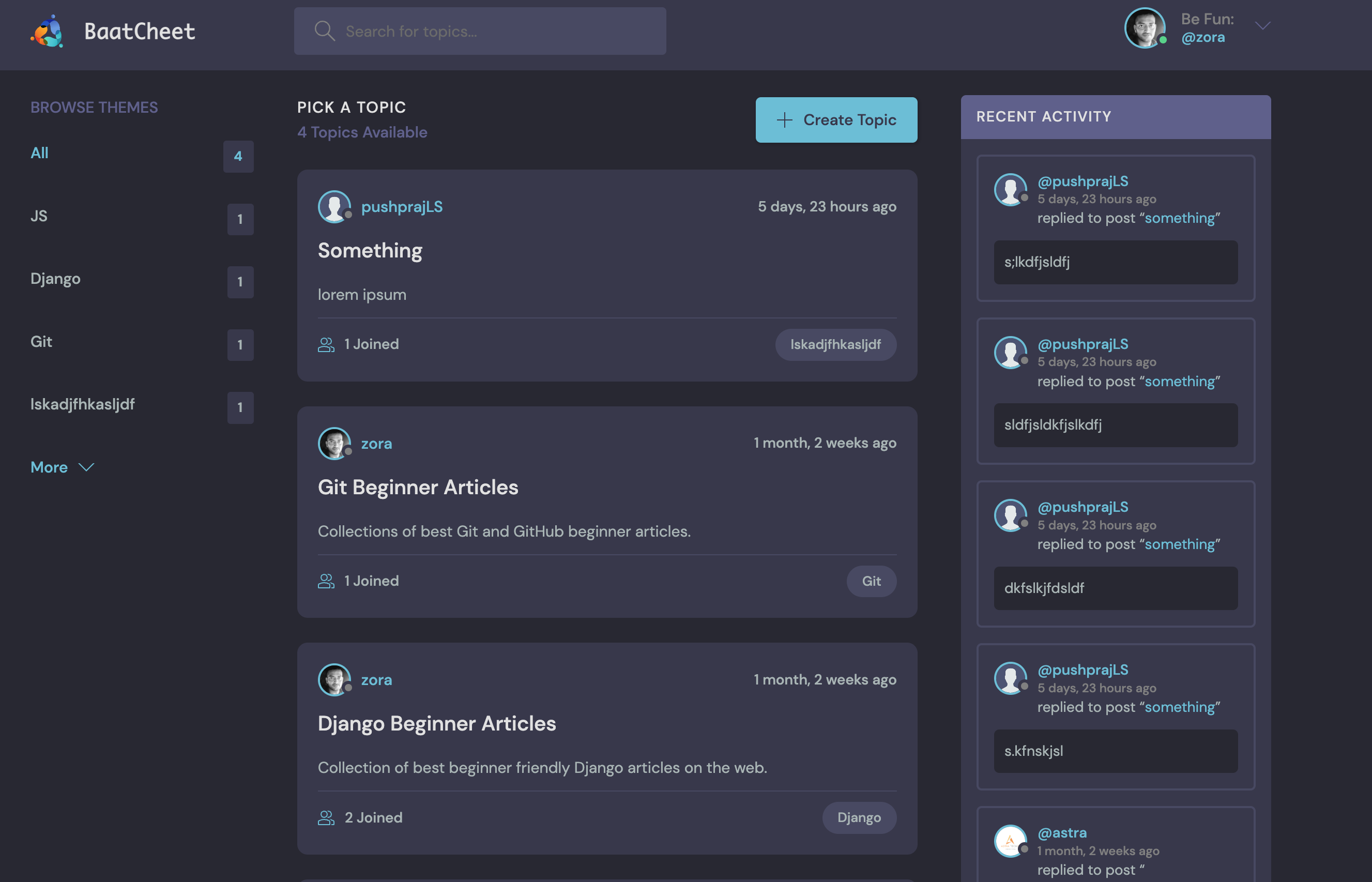
Task: Click the plus icon in Create Topic
Action: tap(784, 120)
